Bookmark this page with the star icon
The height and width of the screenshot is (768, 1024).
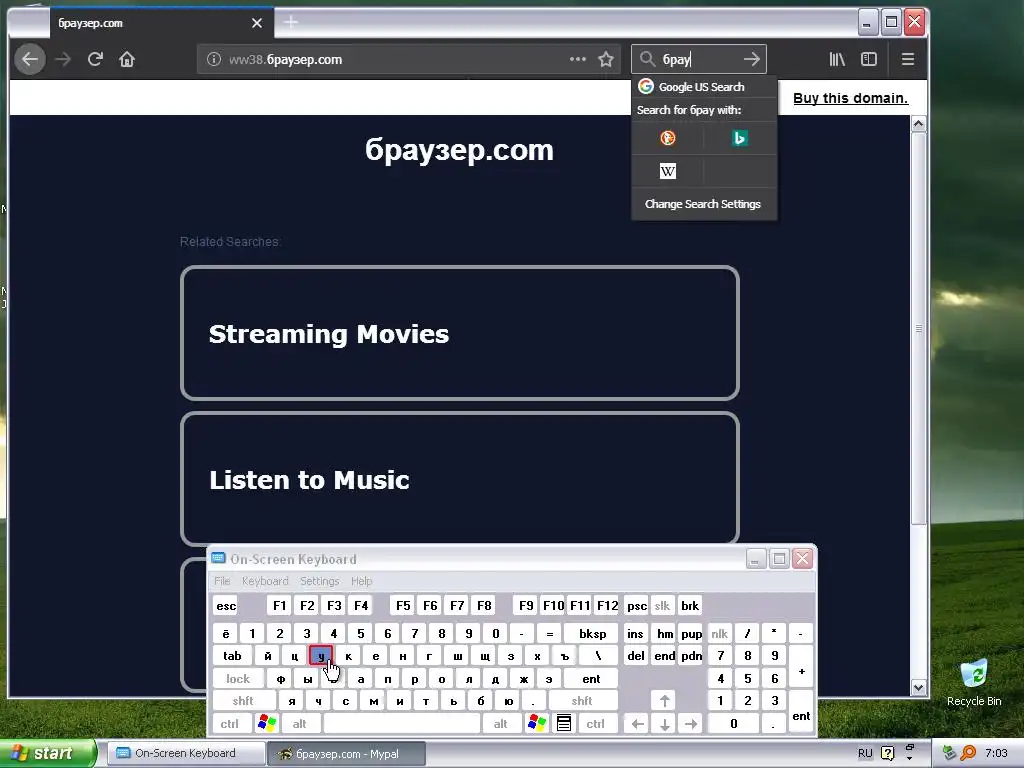click(x=606, y=59)
